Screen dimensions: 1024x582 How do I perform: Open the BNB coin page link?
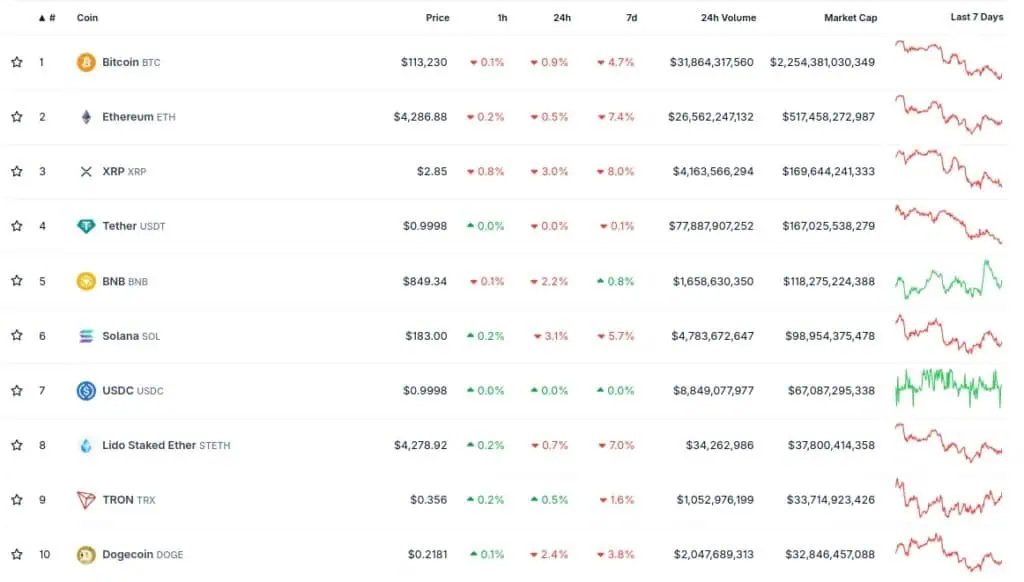coord(125,281)
